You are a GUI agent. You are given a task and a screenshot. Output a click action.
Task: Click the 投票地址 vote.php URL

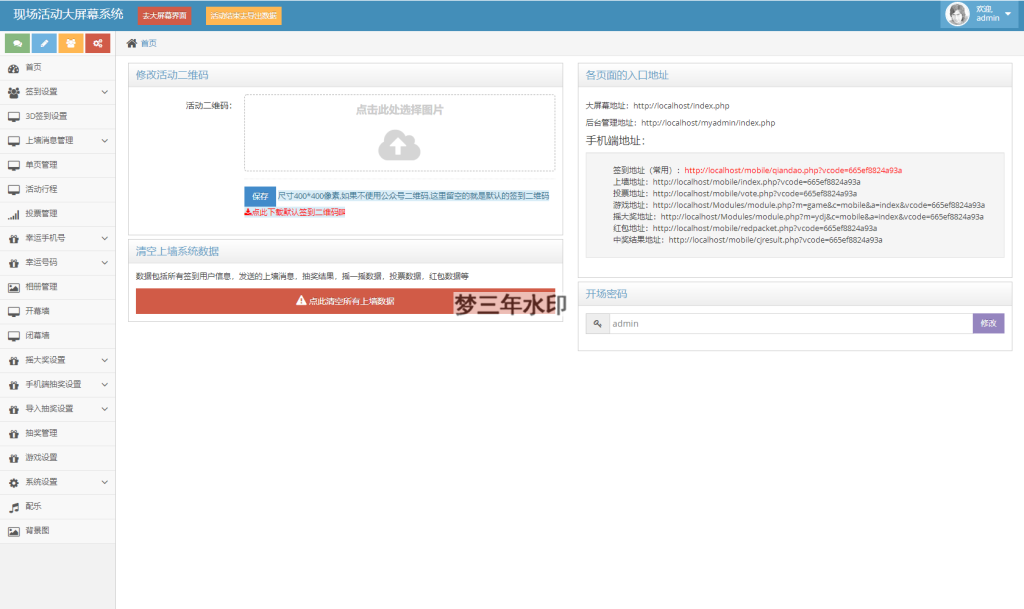pos(754,194)
